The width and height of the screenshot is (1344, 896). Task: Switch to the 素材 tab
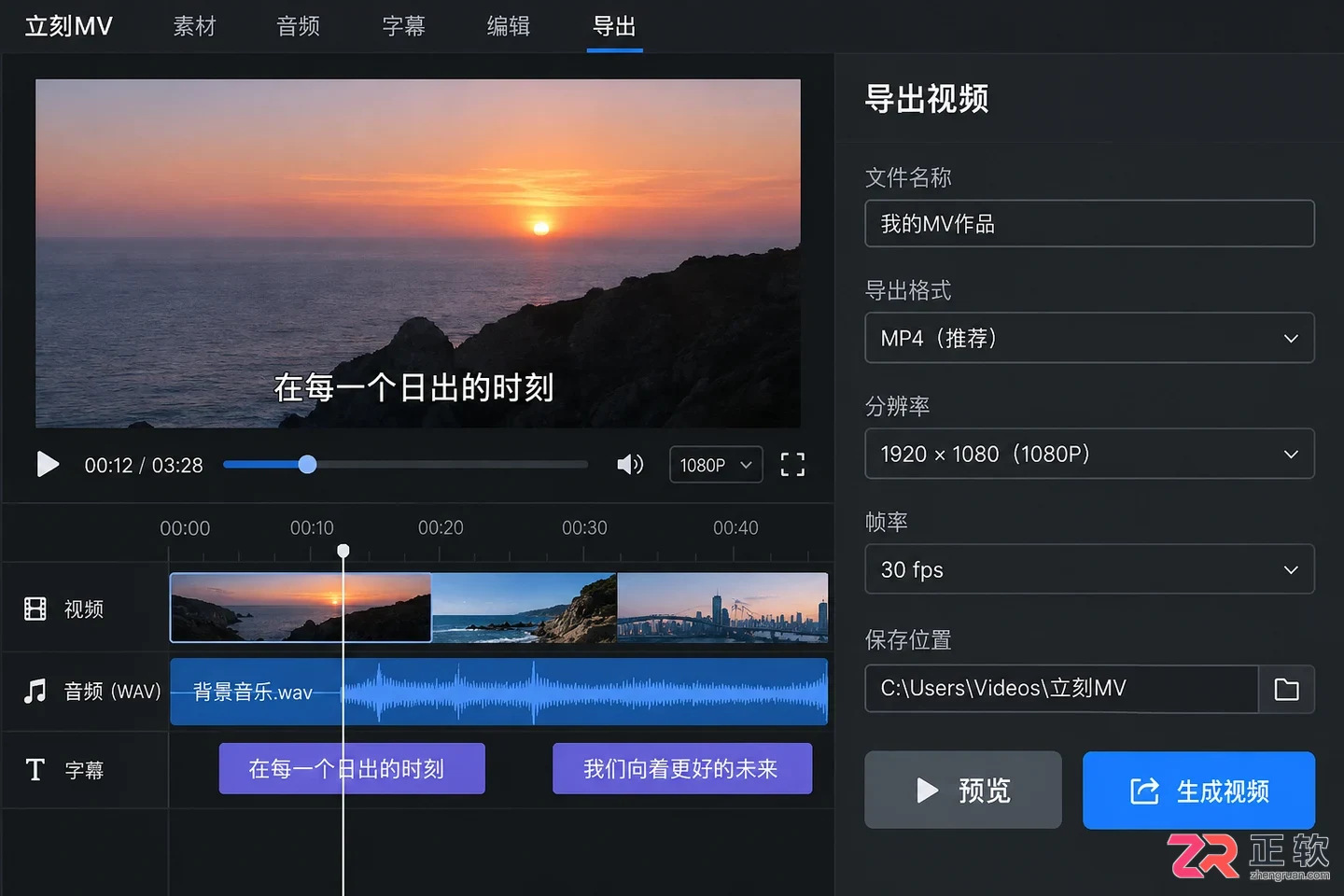pyautogui.click(x=194, y=26)
